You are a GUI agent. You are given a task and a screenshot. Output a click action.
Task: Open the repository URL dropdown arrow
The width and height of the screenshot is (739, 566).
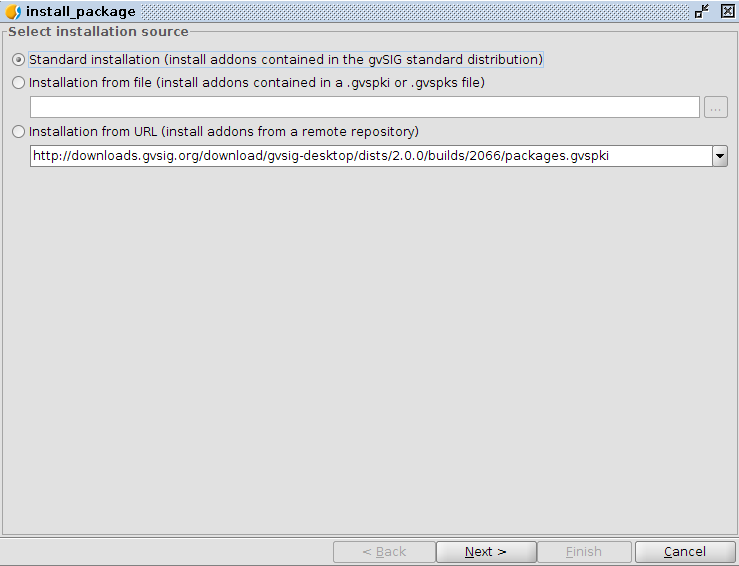click(x=719, y=156)
